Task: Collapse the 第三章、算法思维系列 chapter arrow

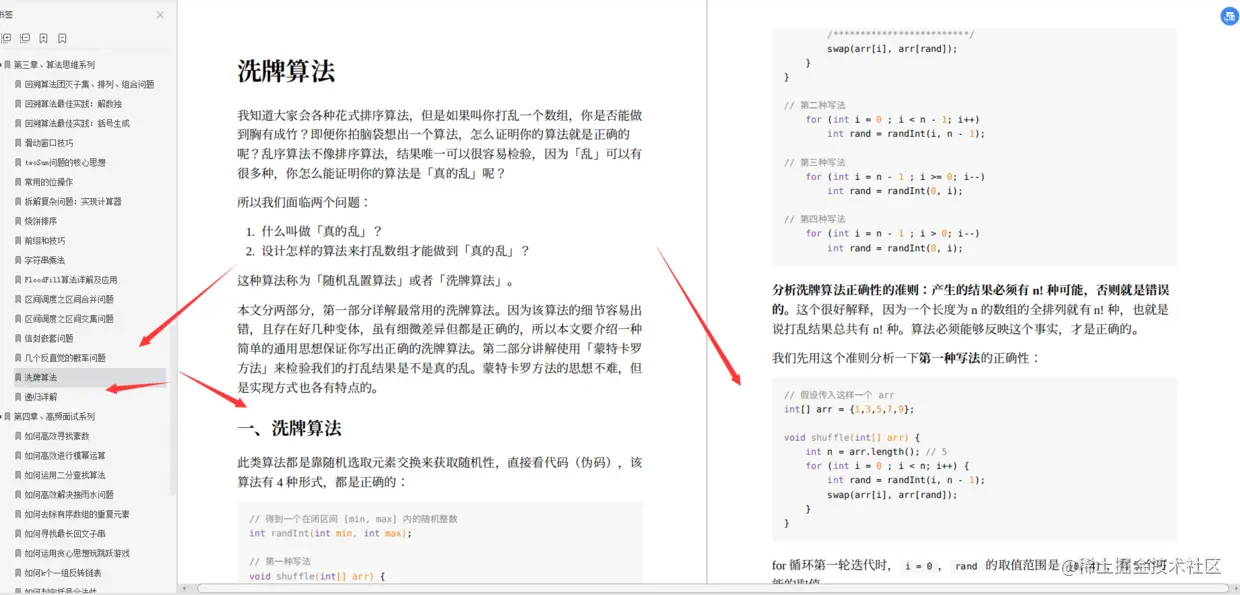Action: (x=2, y=64)
